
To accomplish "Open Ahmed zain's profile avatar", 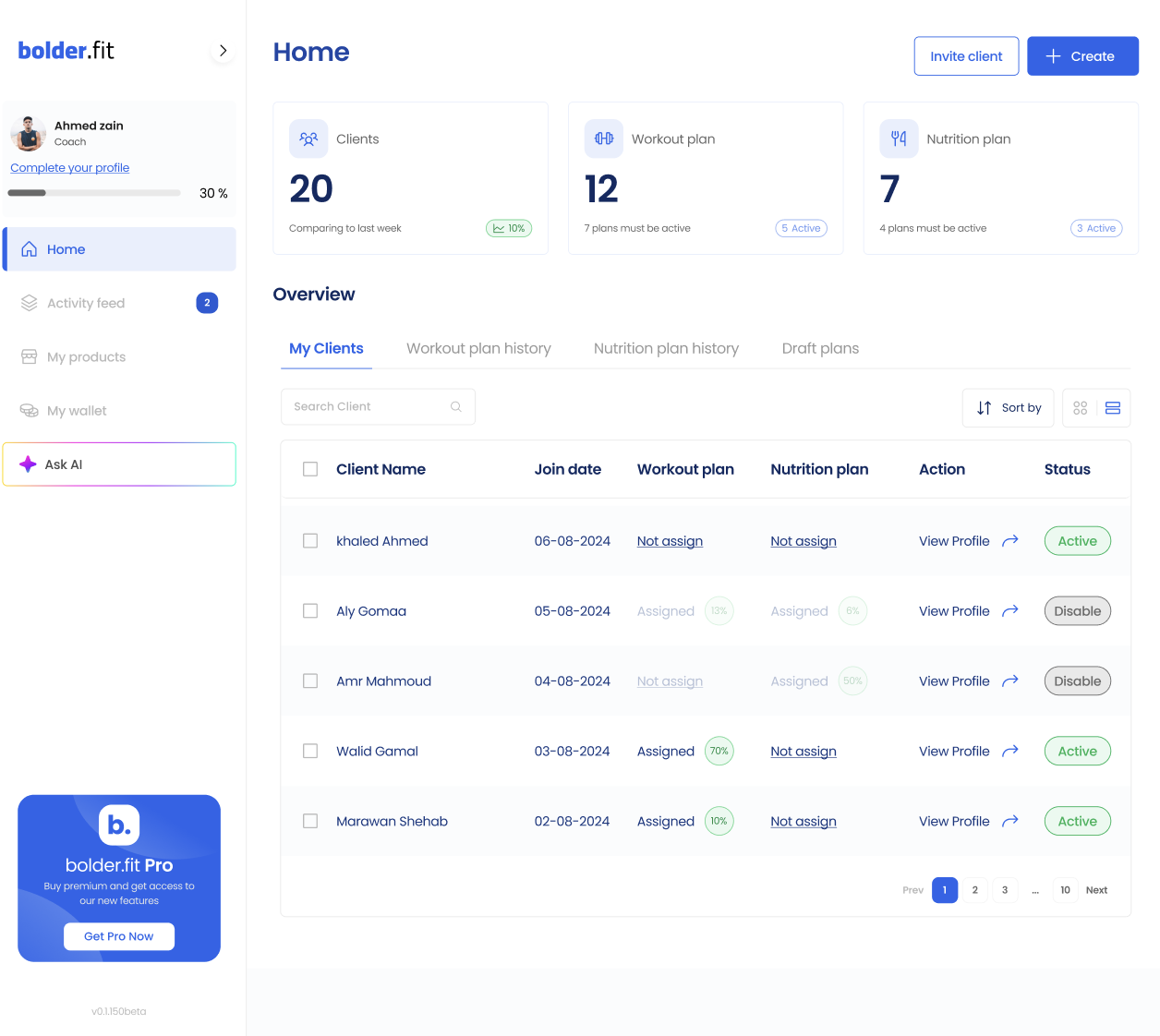I will click(x=29, y=134).
